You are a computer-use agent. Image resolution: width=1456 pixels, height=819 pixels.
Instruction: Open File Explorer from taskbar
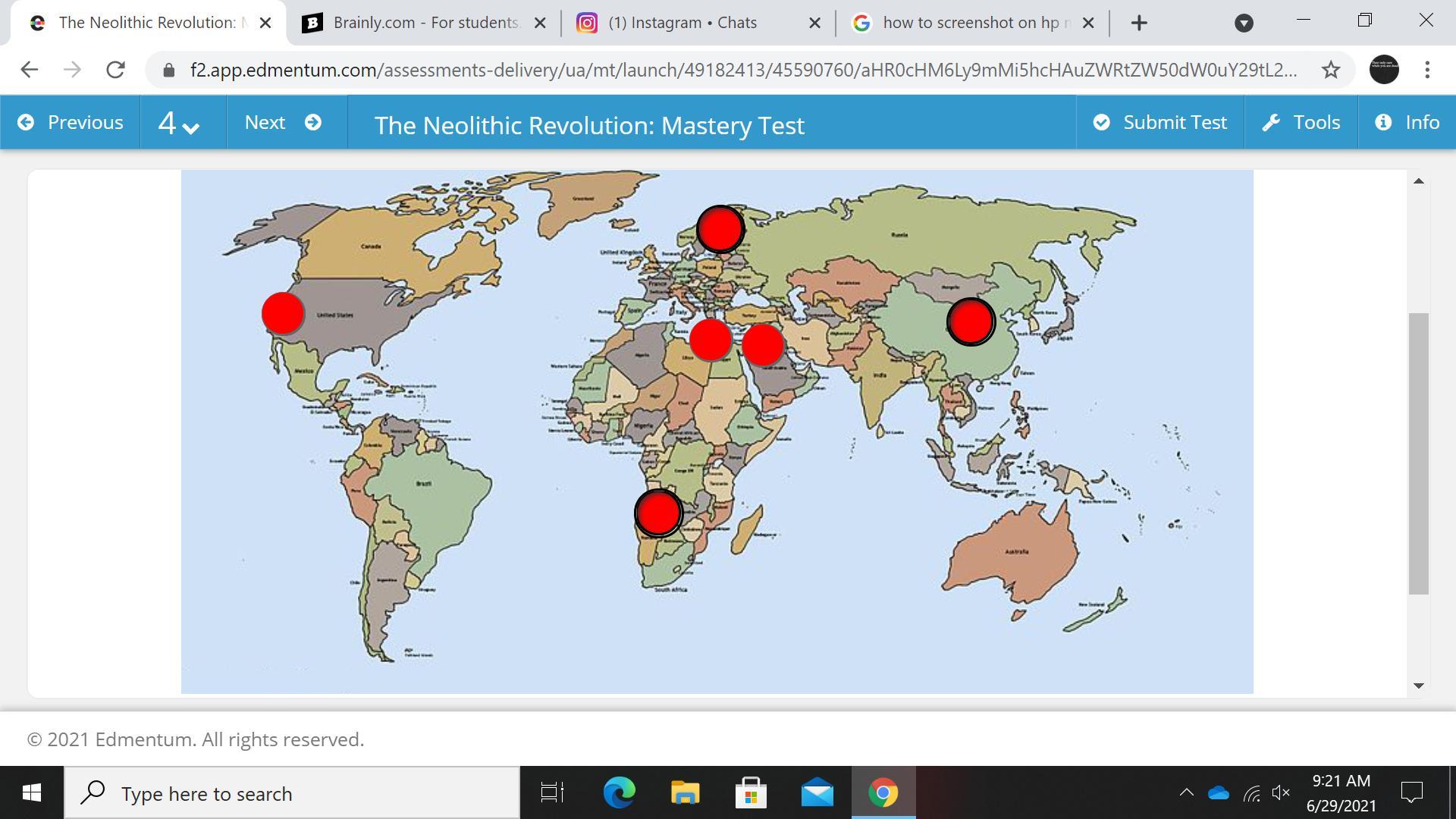point(685,793)
